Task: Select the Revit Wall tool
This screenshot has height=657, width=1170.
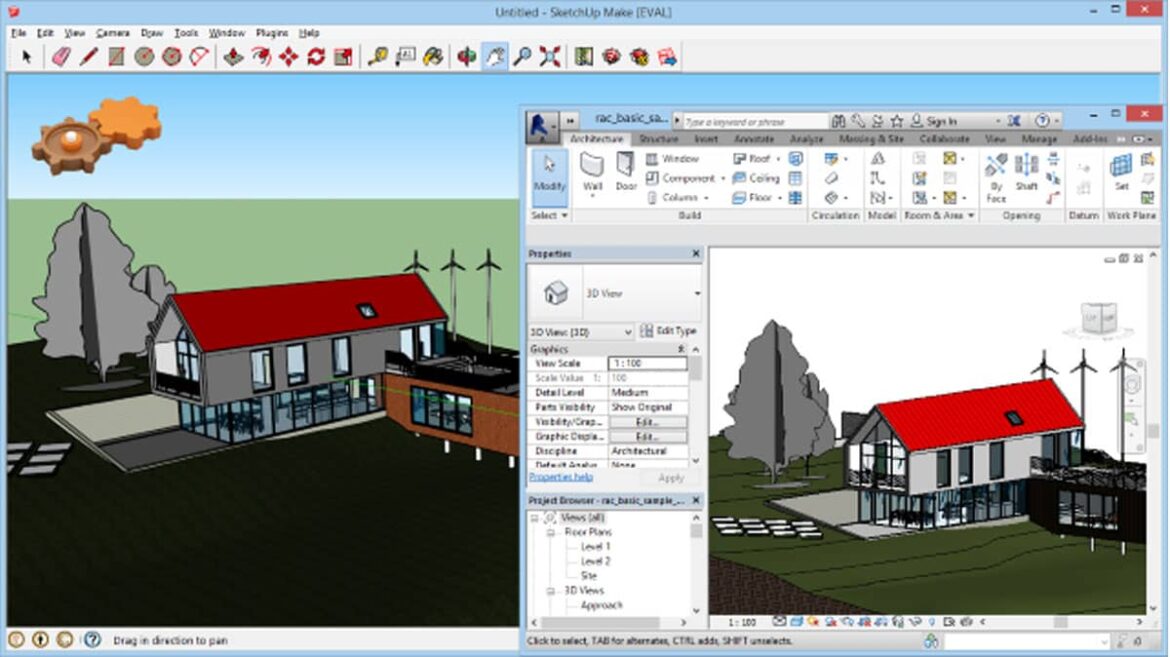Action: (x=593, y=171)
